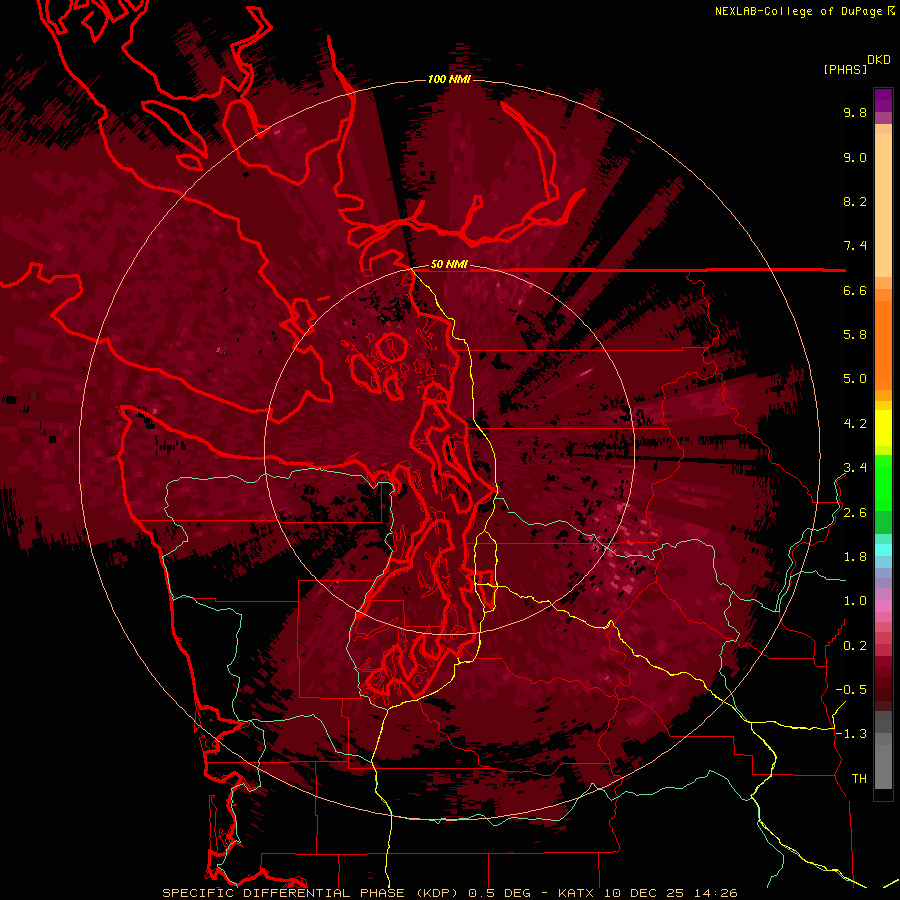Click the orange segment of the color bar

click(x=883, y=344)
